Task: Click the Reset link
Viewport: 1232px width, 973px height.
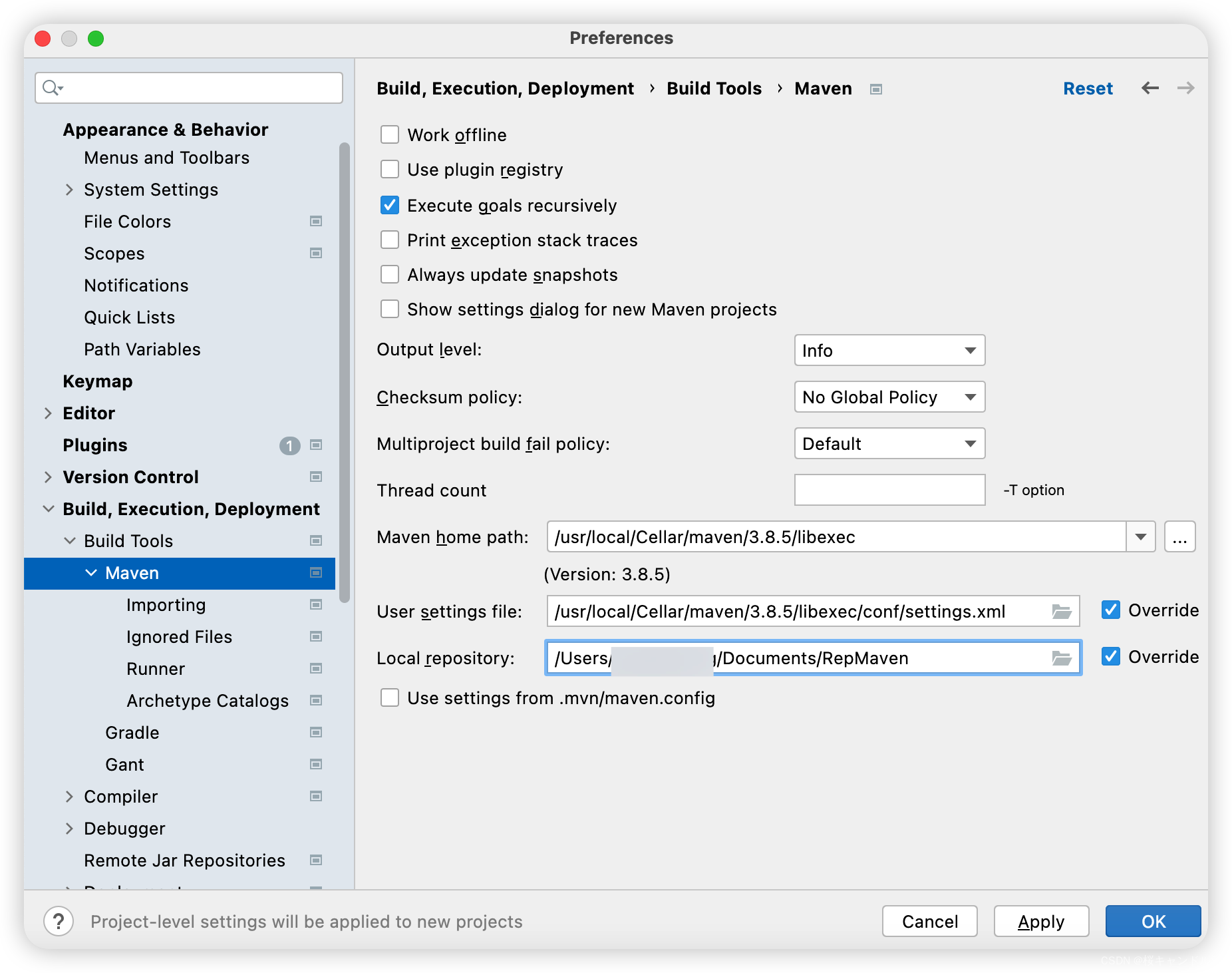Action: click(1088, 89)
